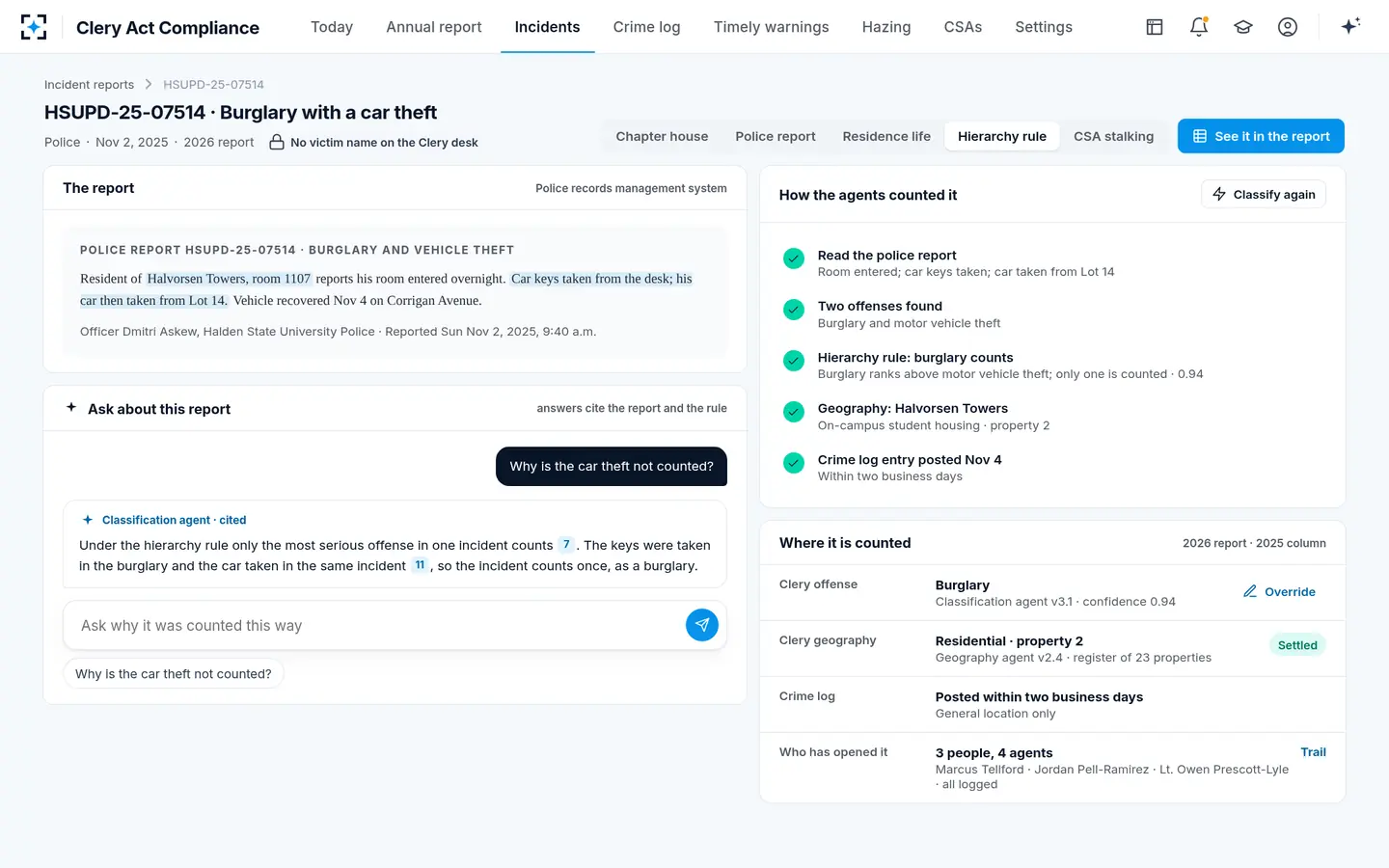Select the Chapter house example
Viewport: 1389px width, 868px height.
point(662,136)
